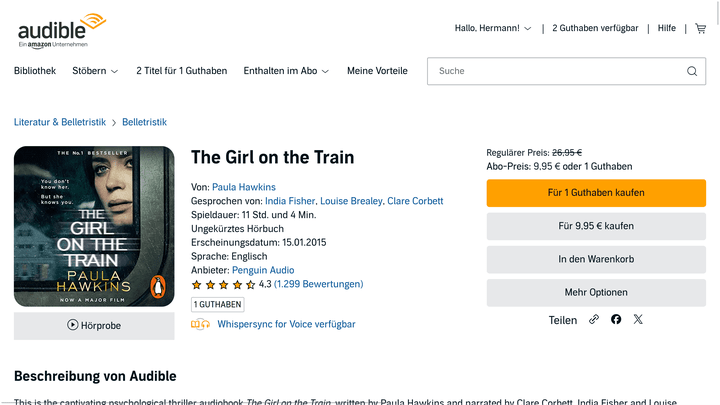Click the search magnifier icon

[692, 71]
